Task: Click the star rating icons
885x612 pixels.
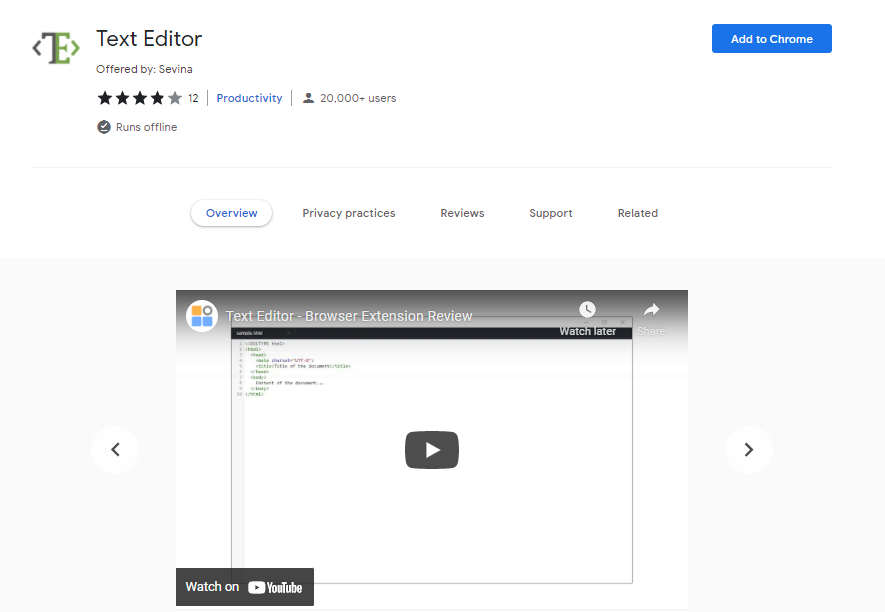Action: tap(139, 98)
